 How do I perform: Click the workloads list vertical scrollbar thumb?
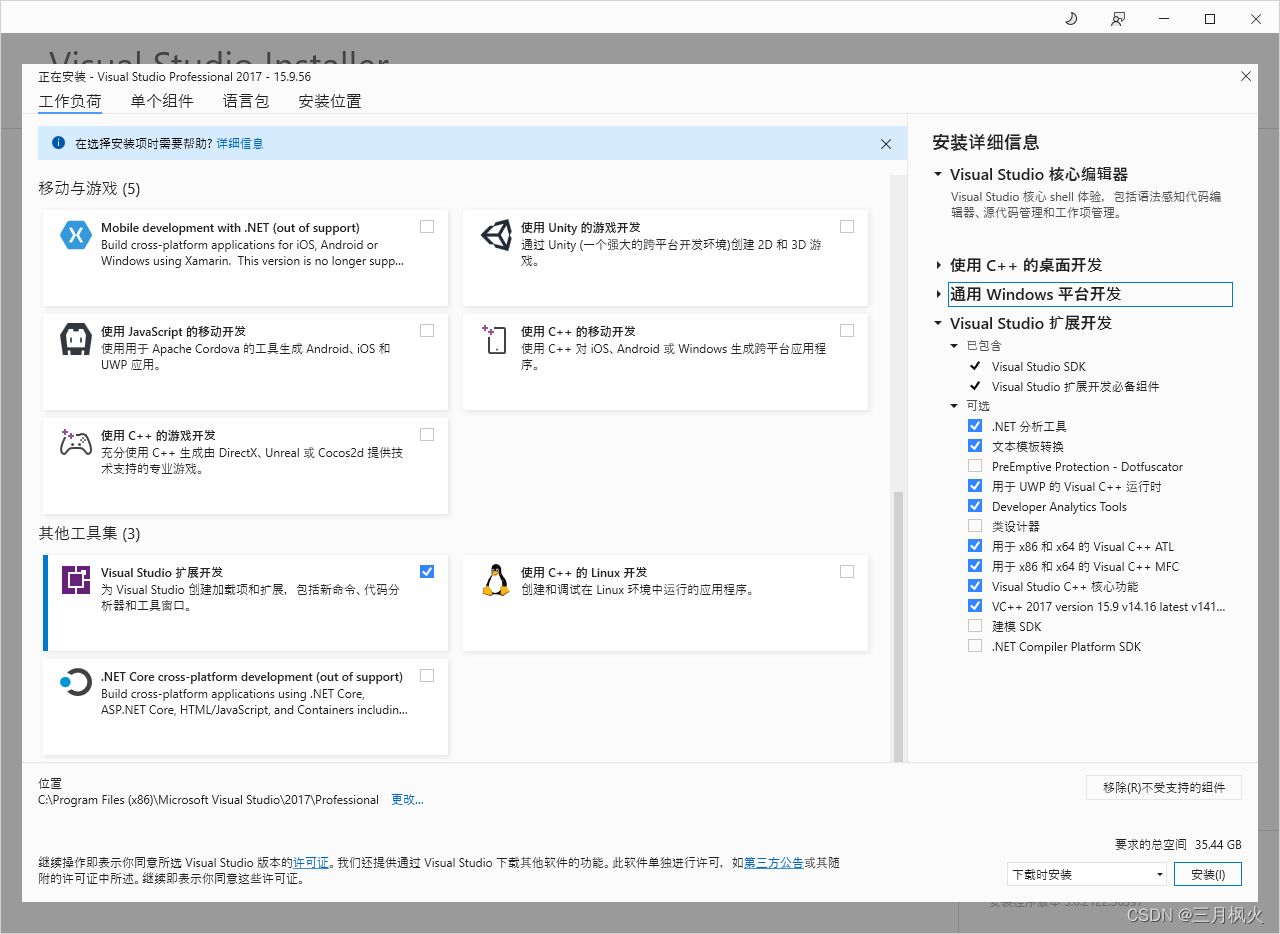pyautogui.click(x=897, y=625)
